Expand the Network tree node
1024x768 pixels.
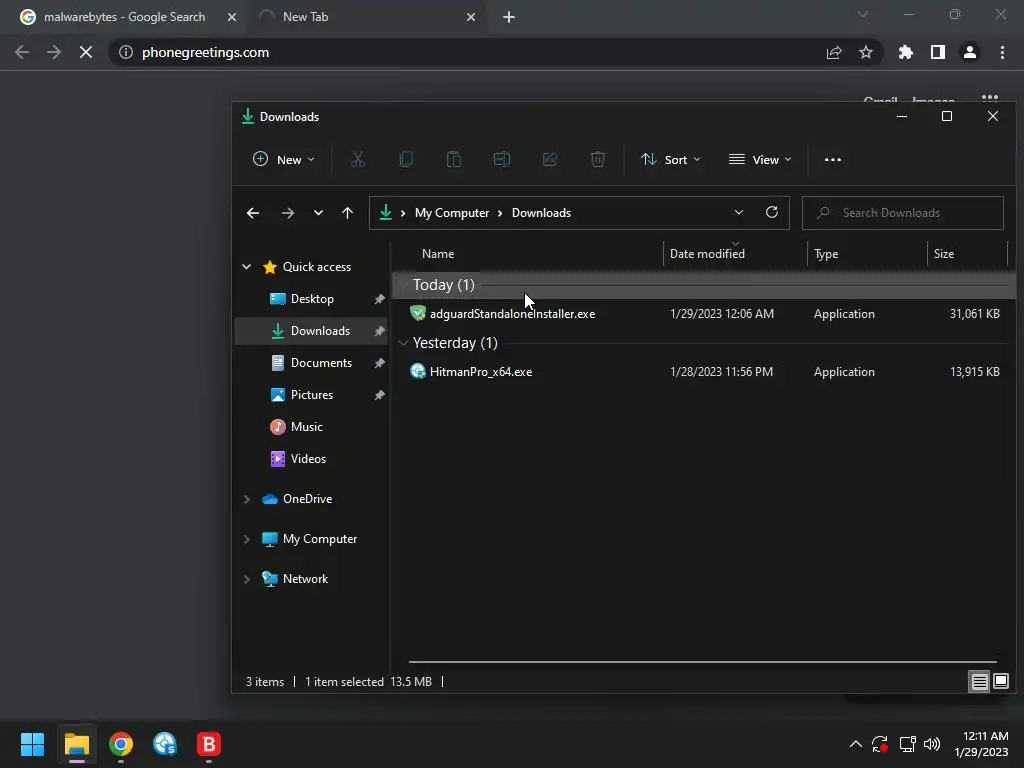pyautogui.click(x=246, y=579)
